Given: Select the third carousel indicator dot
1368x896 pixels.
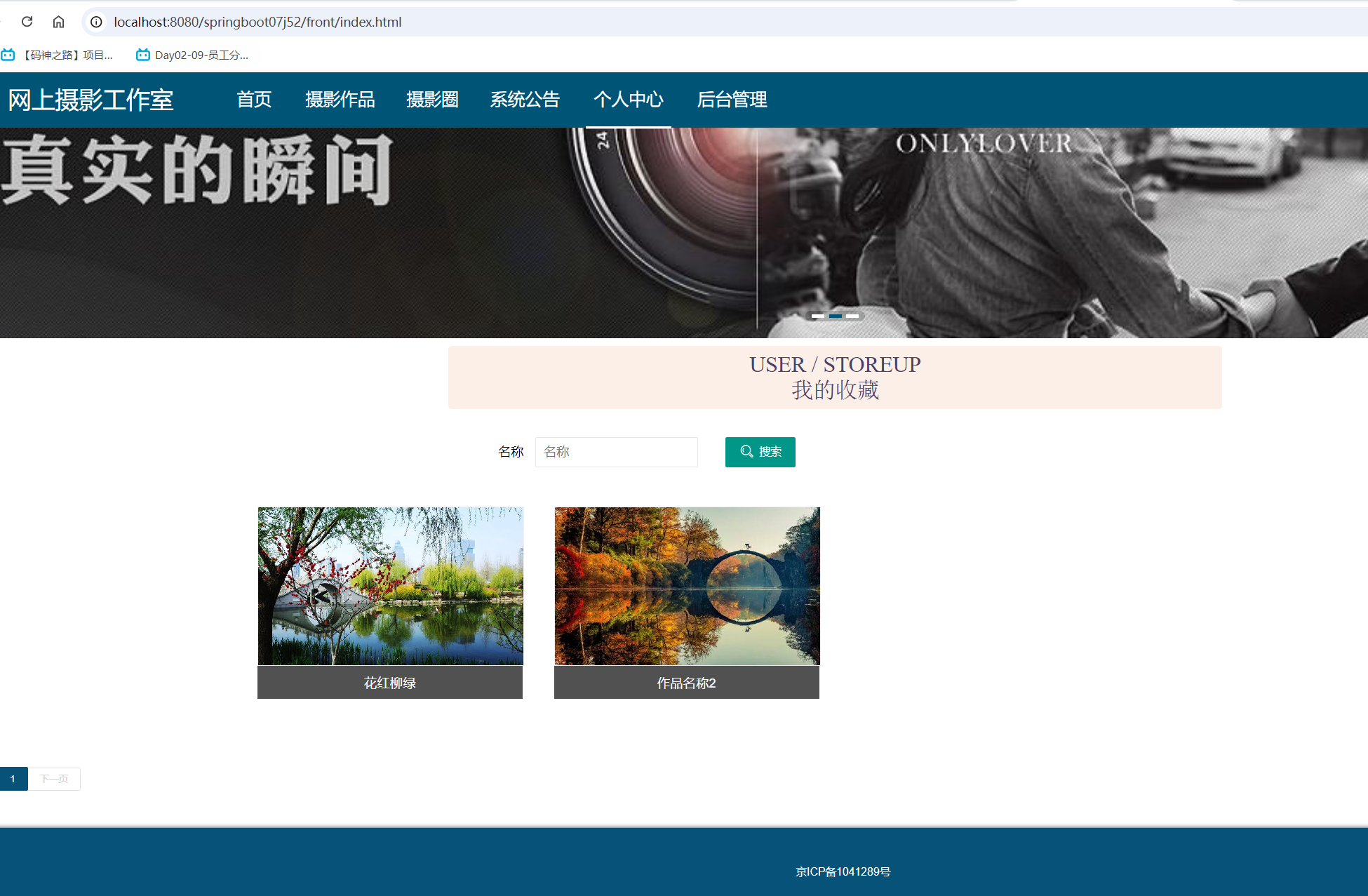Looking at the screenshot, I should click(x=853, y=316).
